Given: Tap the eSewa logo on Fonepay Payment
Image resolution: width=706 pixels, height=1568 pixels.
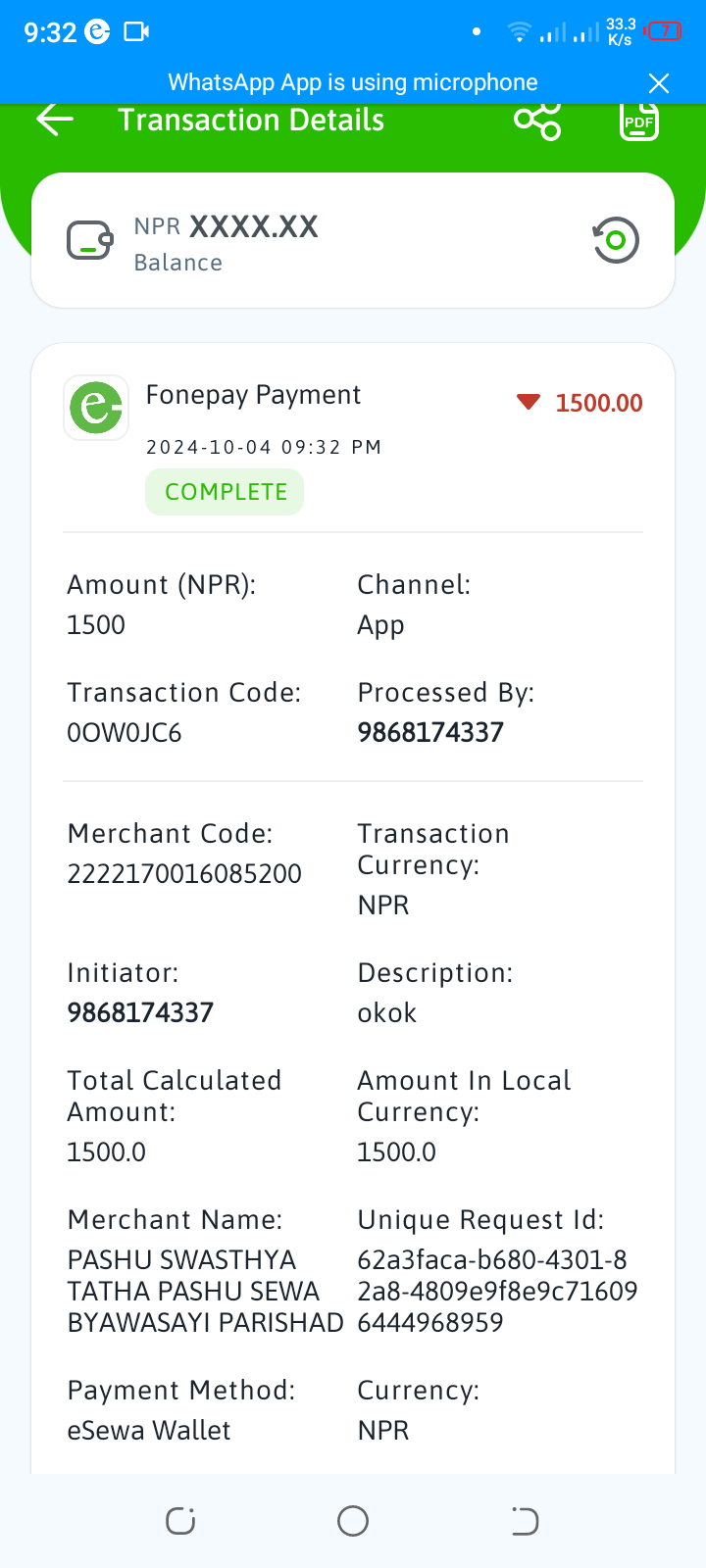Looking at the screenshot, I should [x=96, y=407].
